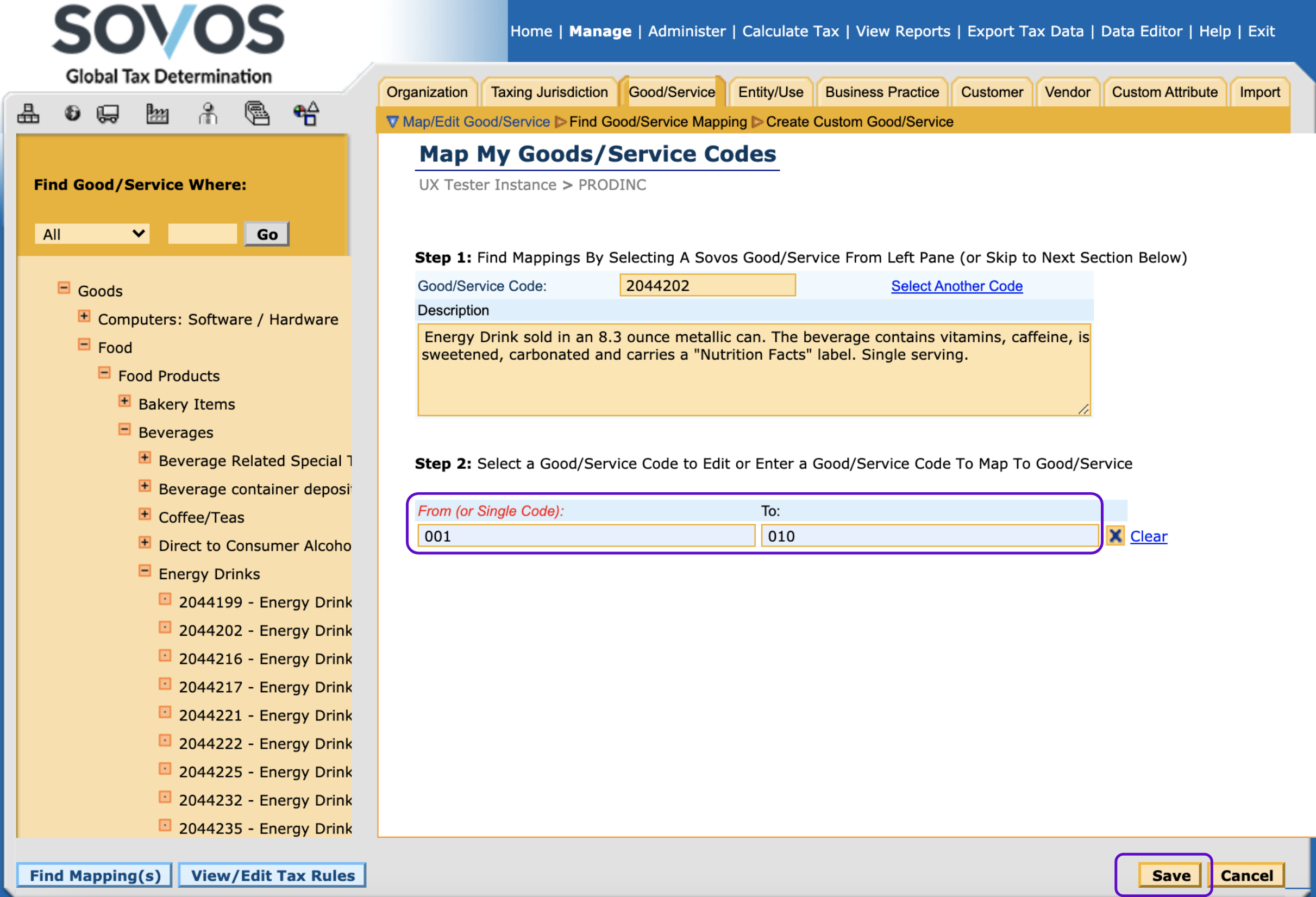
Task: Select 2044216 - Energy Drink tree item
Action: coord(265,658)
